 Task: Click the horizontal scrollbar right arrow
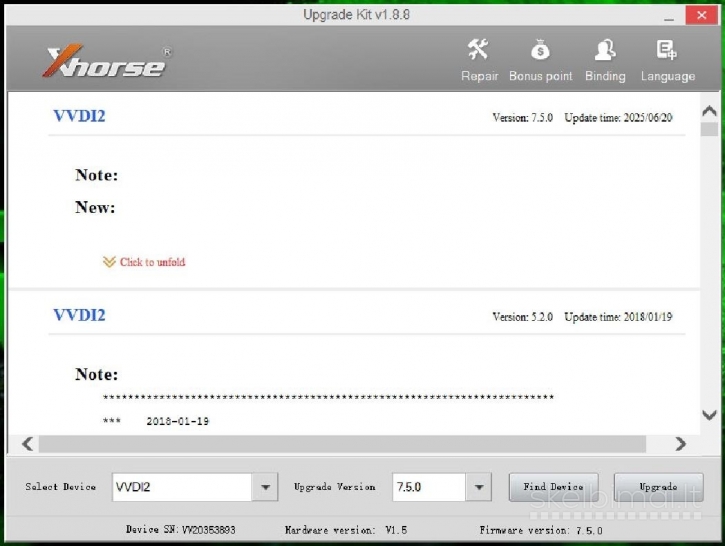(680, 444)
